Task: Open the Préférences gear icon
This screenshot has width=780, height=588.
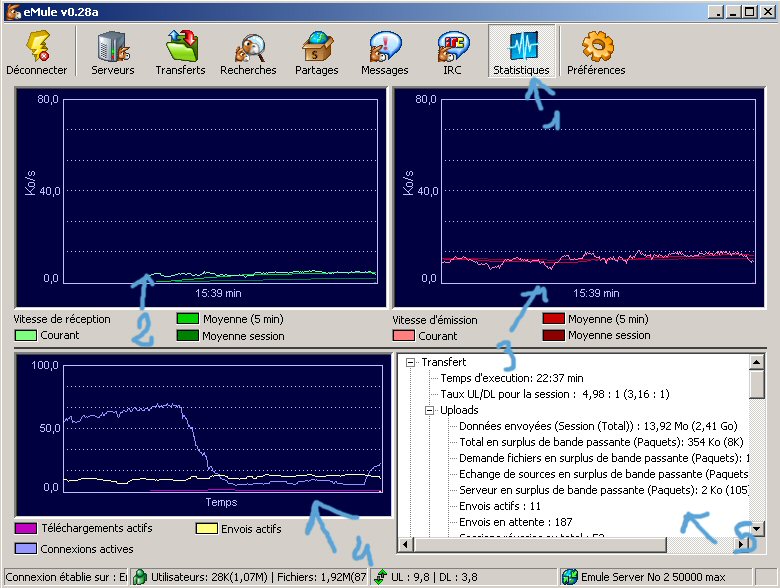Action: (x=597, y=46)
